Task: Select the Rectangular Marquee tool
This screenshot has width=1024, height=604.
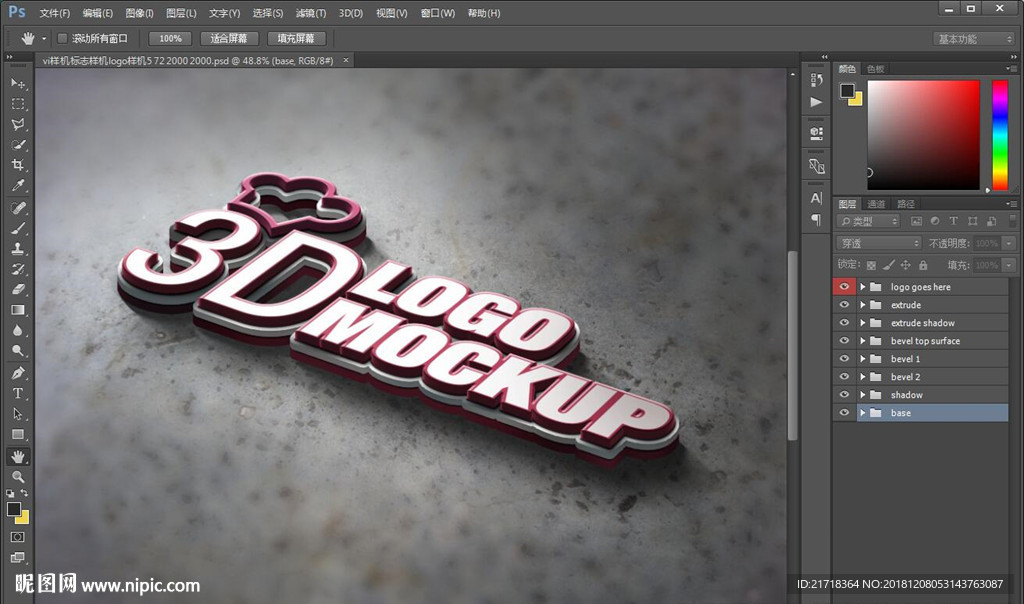Action: pyautogui.click(x=18, y=104)
